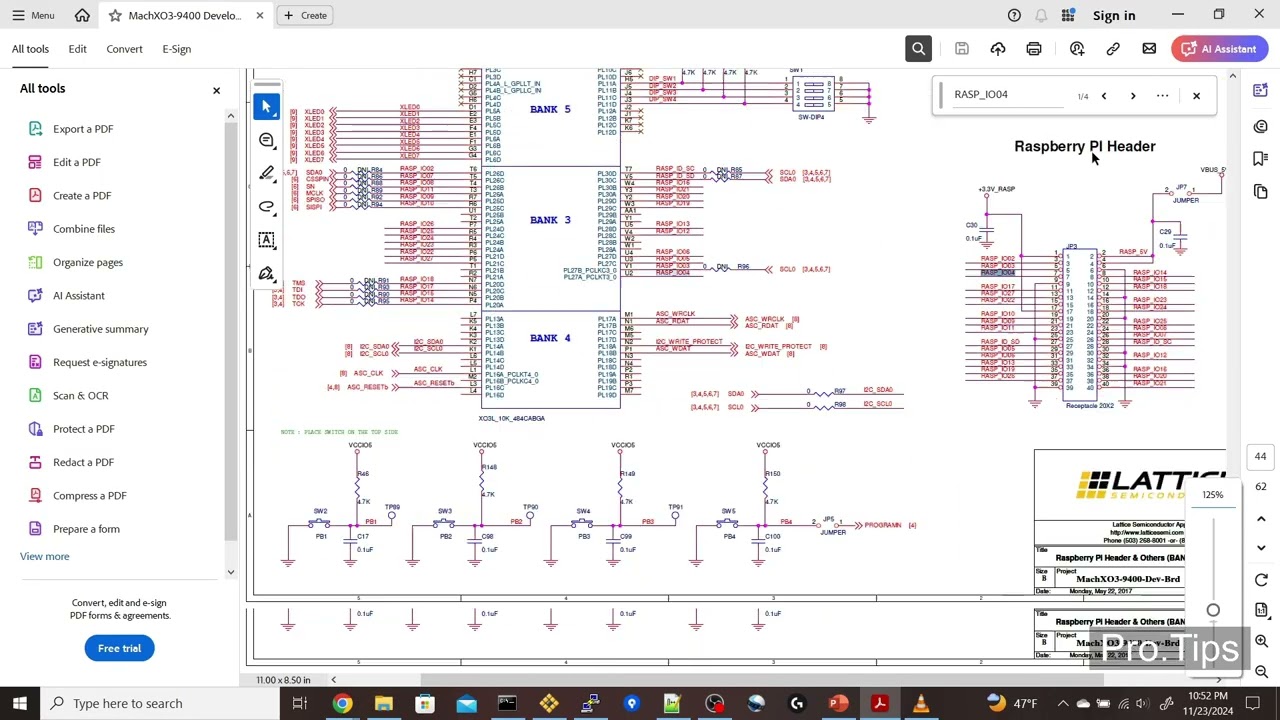Image resolution: width=1280 pixels, height=720 pixels.
Task: Close the find box
Action: coord(1196,96)
